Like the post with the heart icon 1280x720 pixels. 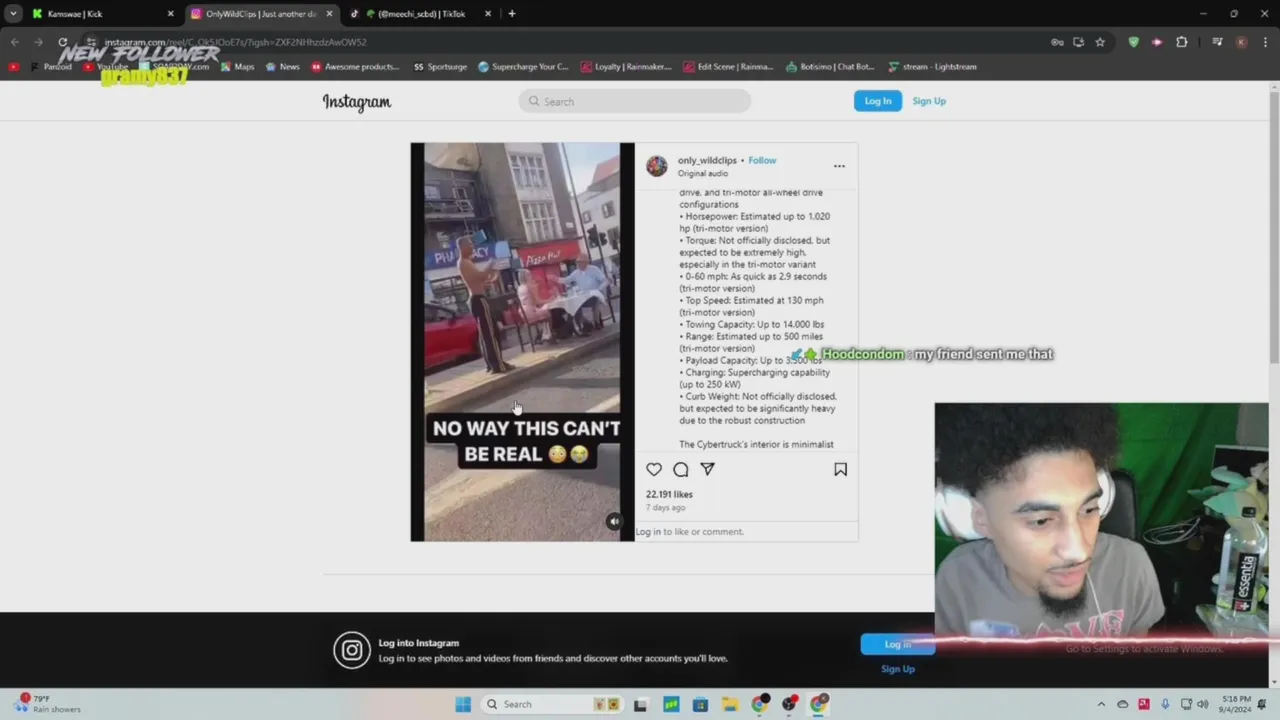tap(654, 469)
